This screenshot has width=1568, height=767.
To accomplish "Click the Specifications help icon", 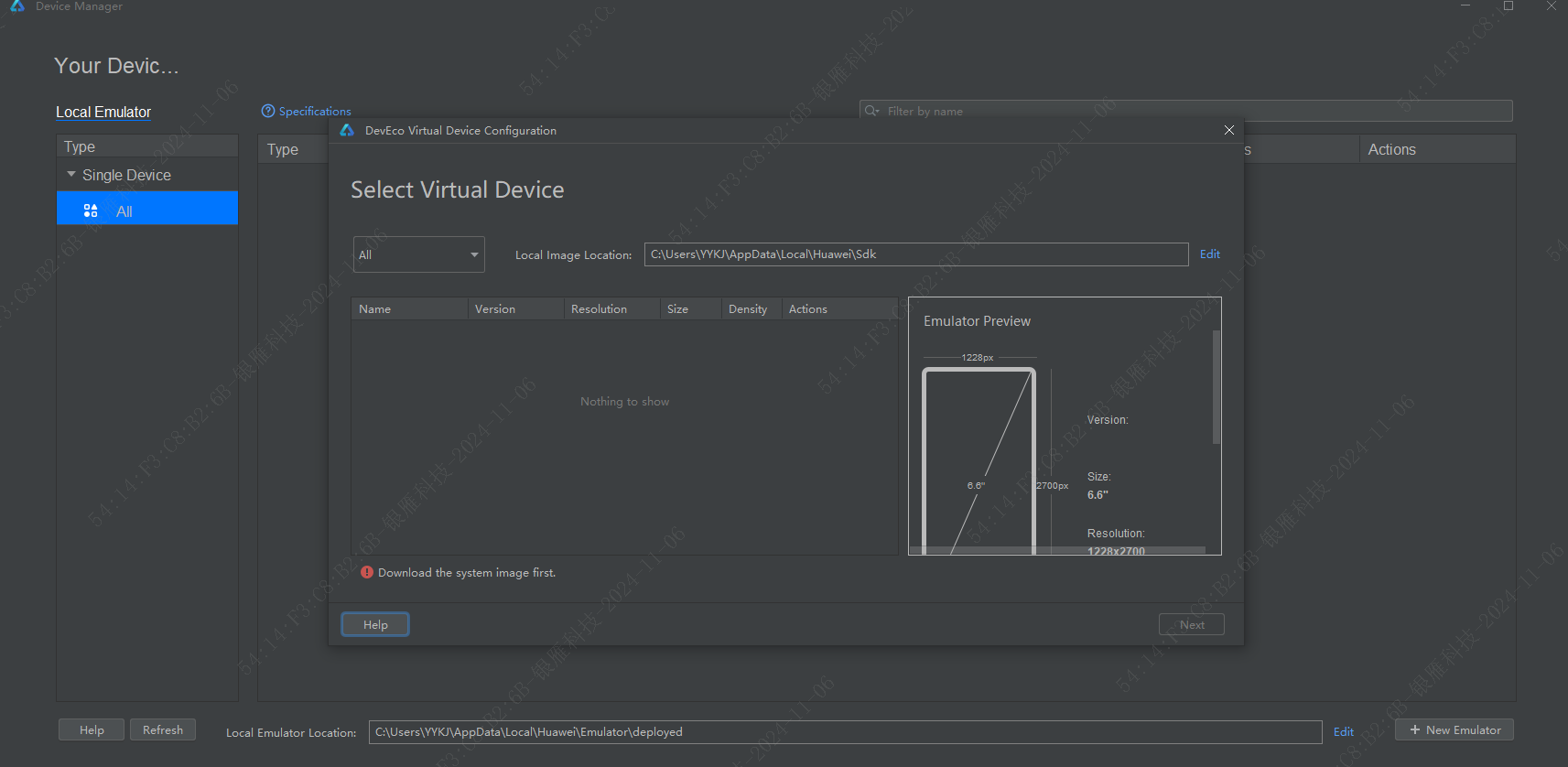I will [268, 111].
